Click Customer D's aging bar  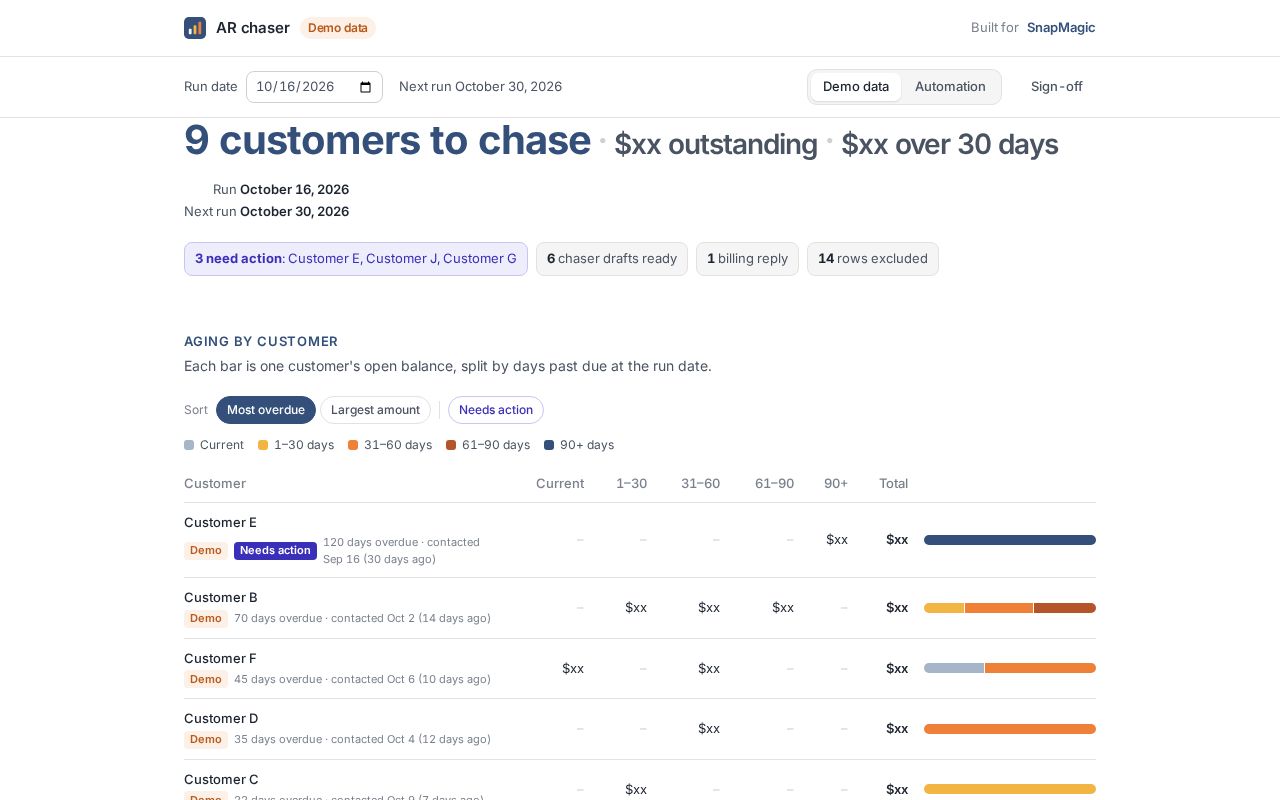pos(1010,729)
